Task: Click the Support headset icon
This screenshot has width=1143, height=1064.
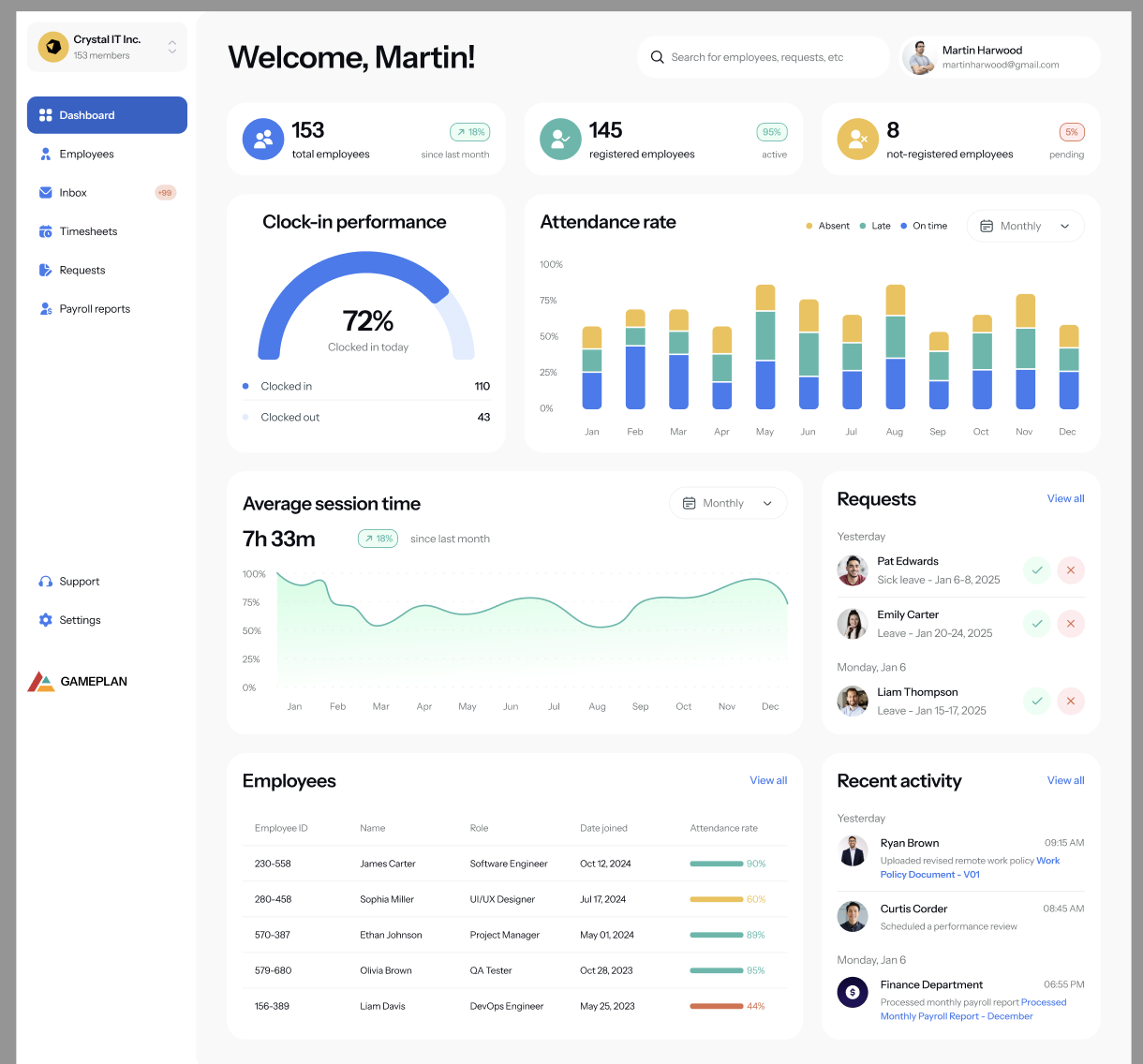Action: pos(45,582)
